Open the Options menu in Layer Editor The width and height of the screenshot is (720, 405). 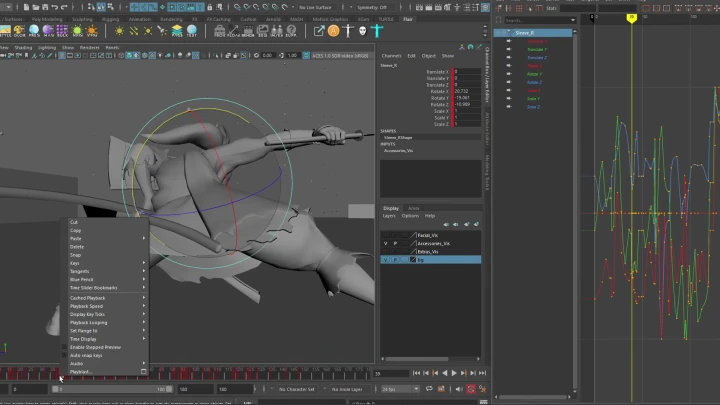coord(410,216)
